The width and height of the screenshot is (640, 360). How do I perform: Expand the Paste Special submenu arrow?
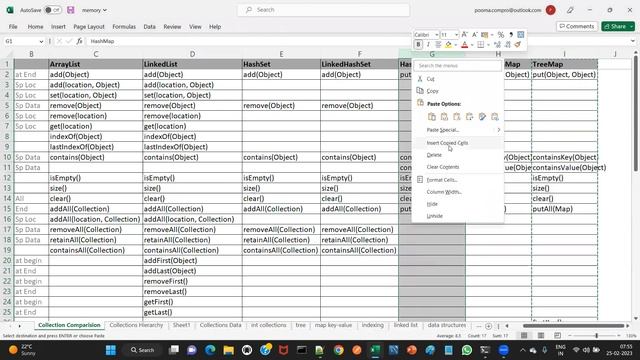tap(498, 130)
